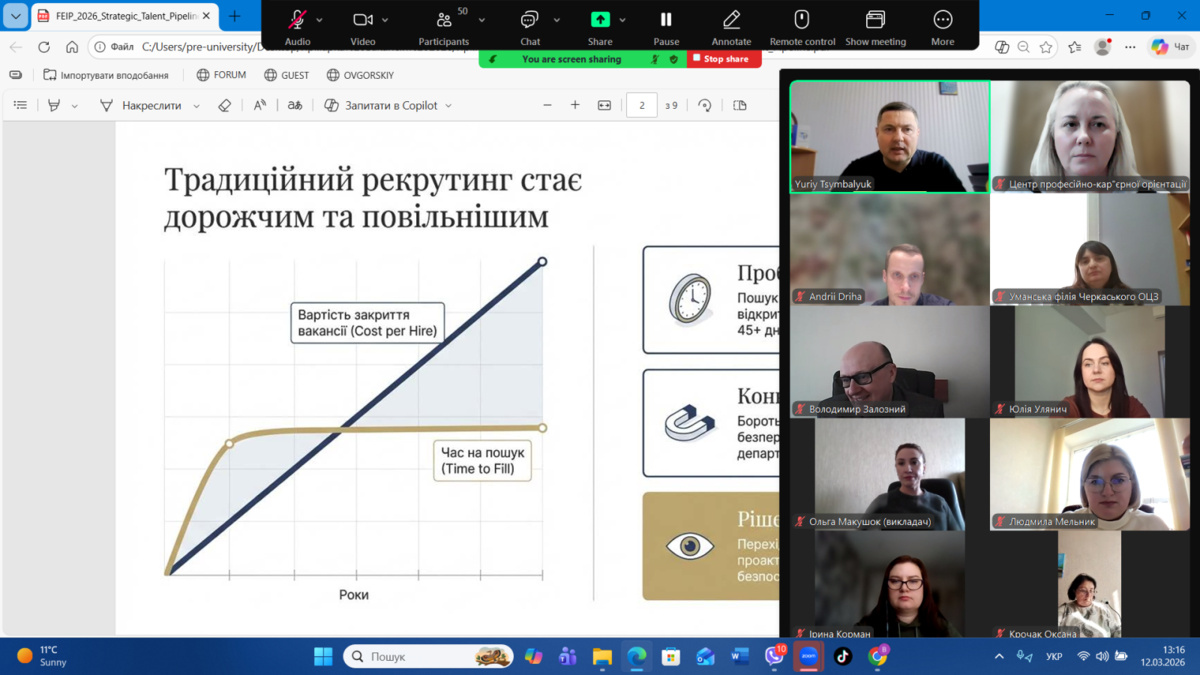The width and height of the screenshot is (1200, 675).
Task: Click the red Stop share button
Action: (x=723, y=59)
